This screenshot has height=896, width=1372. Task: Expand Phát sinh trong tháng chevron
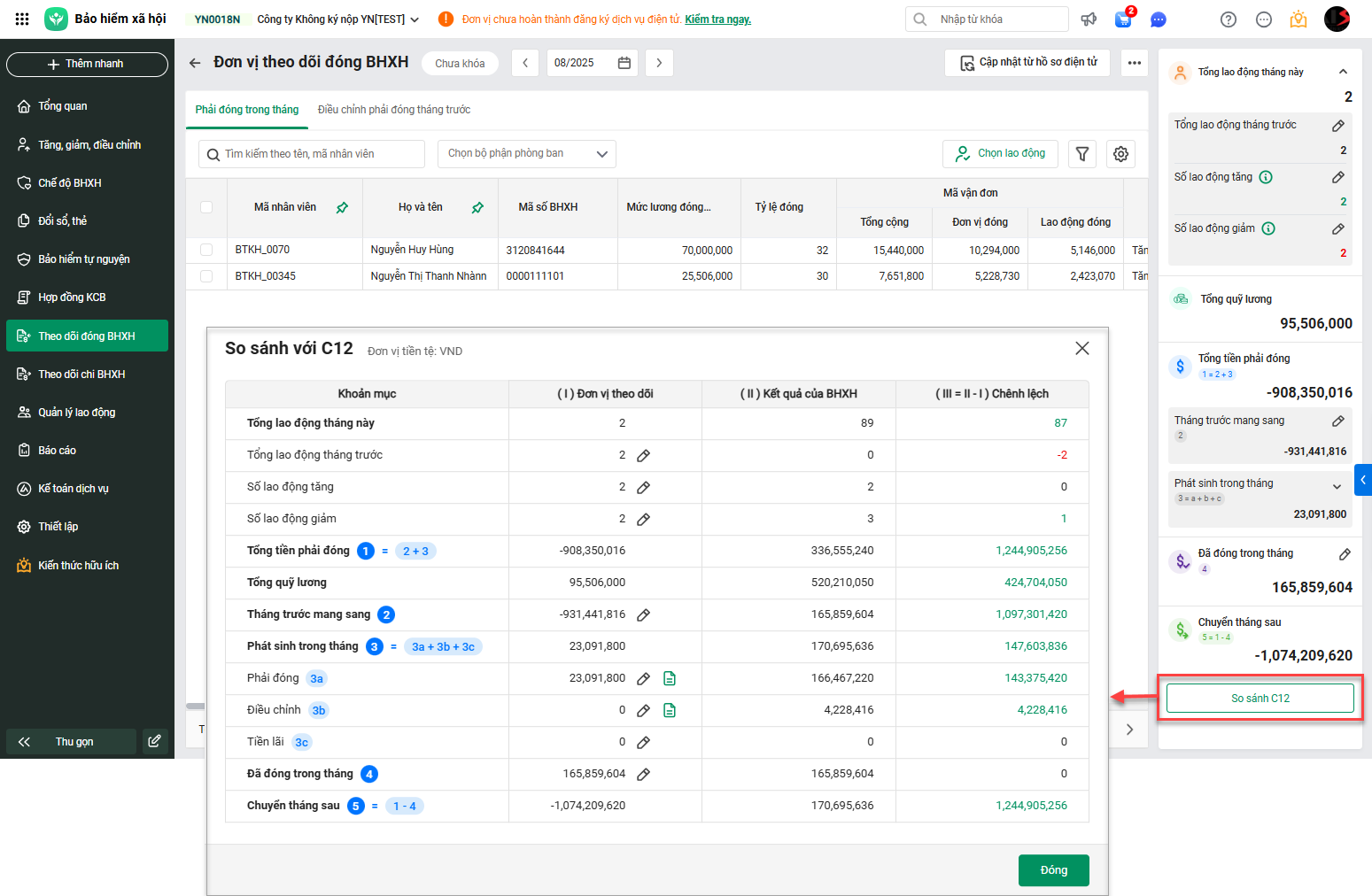point(1337,486)
